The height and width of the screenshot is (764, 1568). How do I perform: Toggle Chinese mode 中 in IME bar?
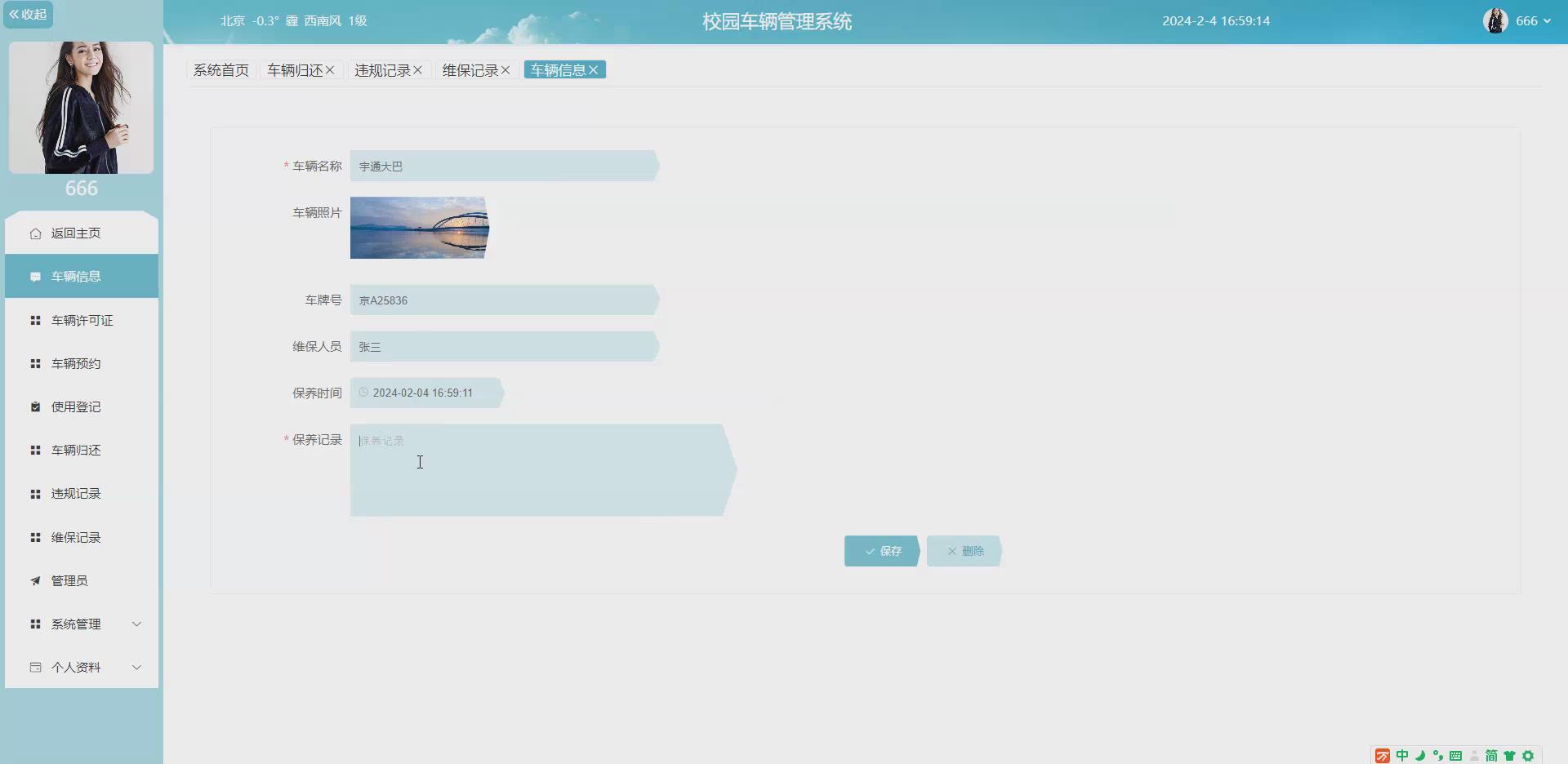1402,756
